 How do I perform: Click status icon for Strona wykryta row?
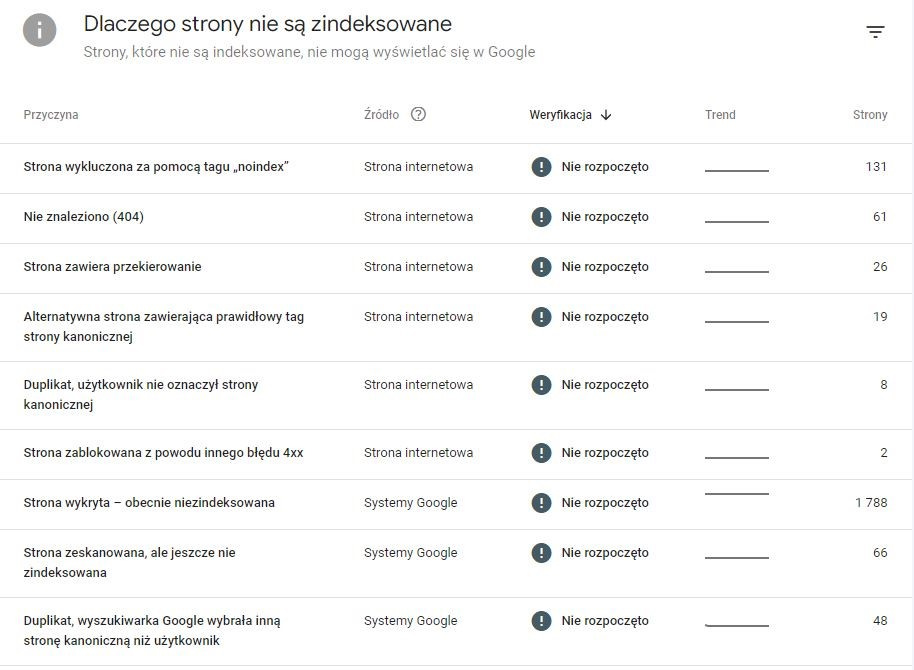point(541,503)
